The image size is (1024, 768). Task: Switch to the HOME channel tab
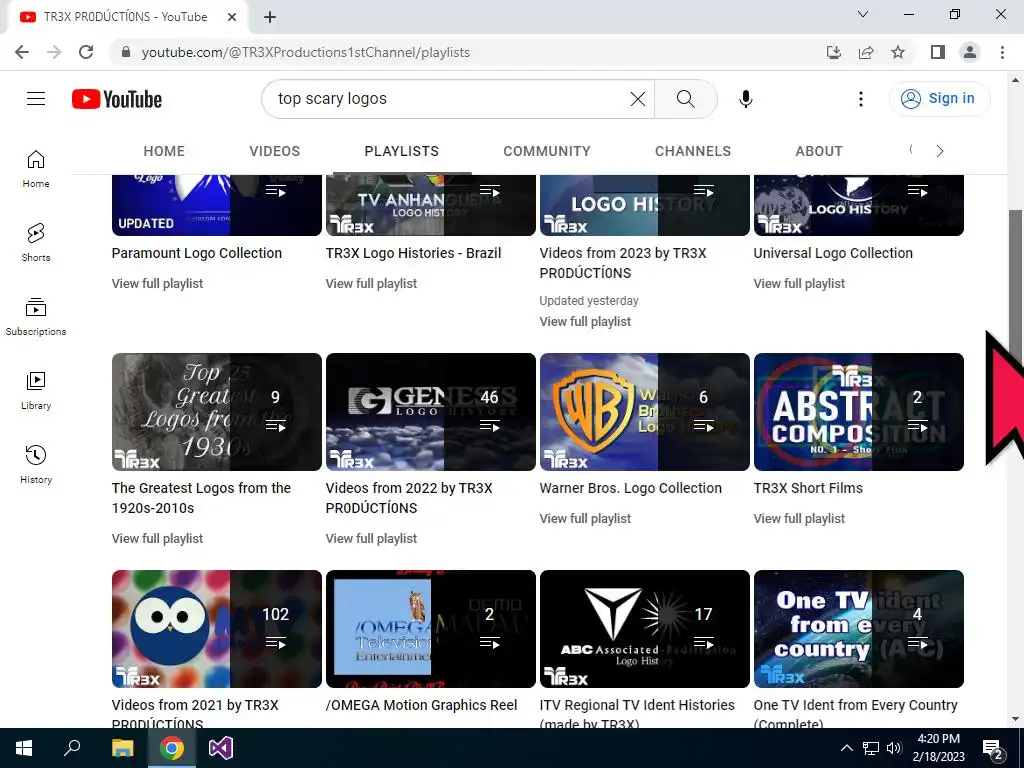[x=164, y=151]
